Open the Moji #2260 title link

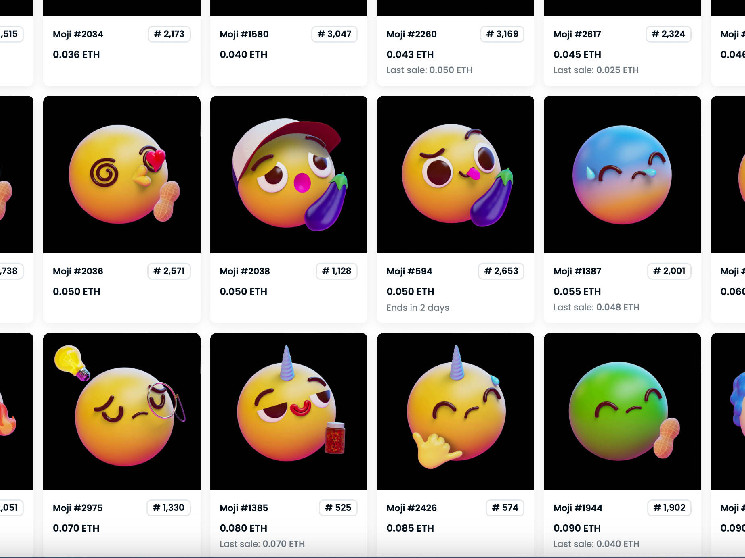tap(411, 34)
